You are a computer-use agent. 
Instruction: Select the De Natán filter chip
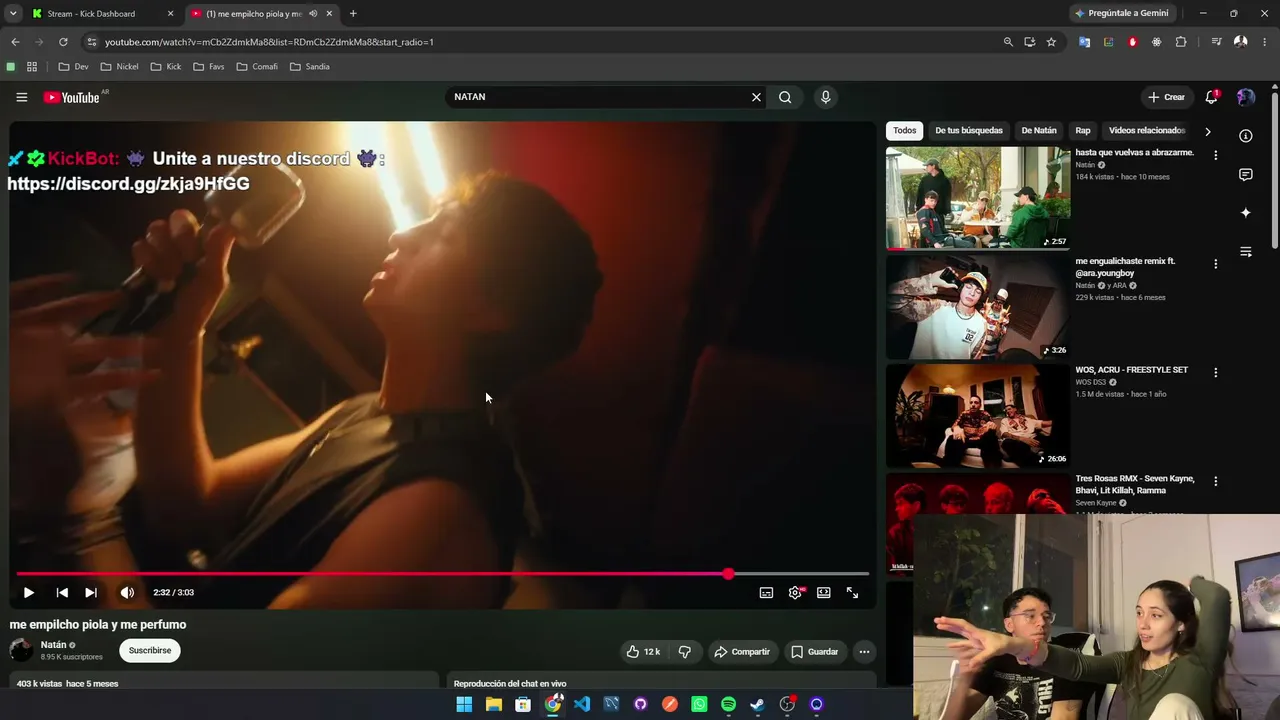[x=1038, y=130]
